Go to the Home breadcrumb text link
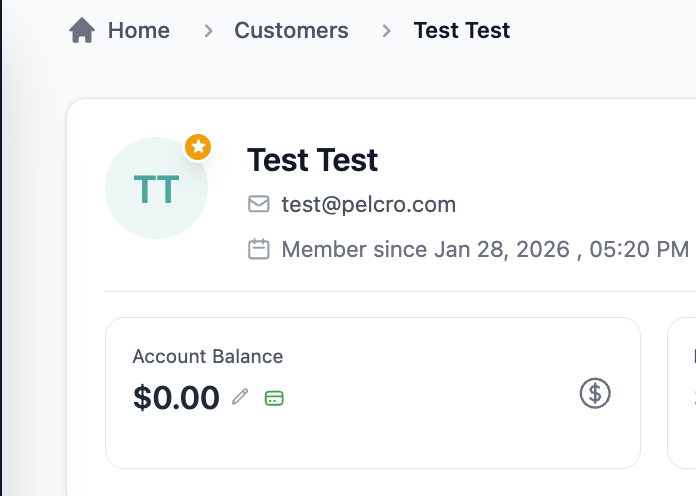 point(139,31)
